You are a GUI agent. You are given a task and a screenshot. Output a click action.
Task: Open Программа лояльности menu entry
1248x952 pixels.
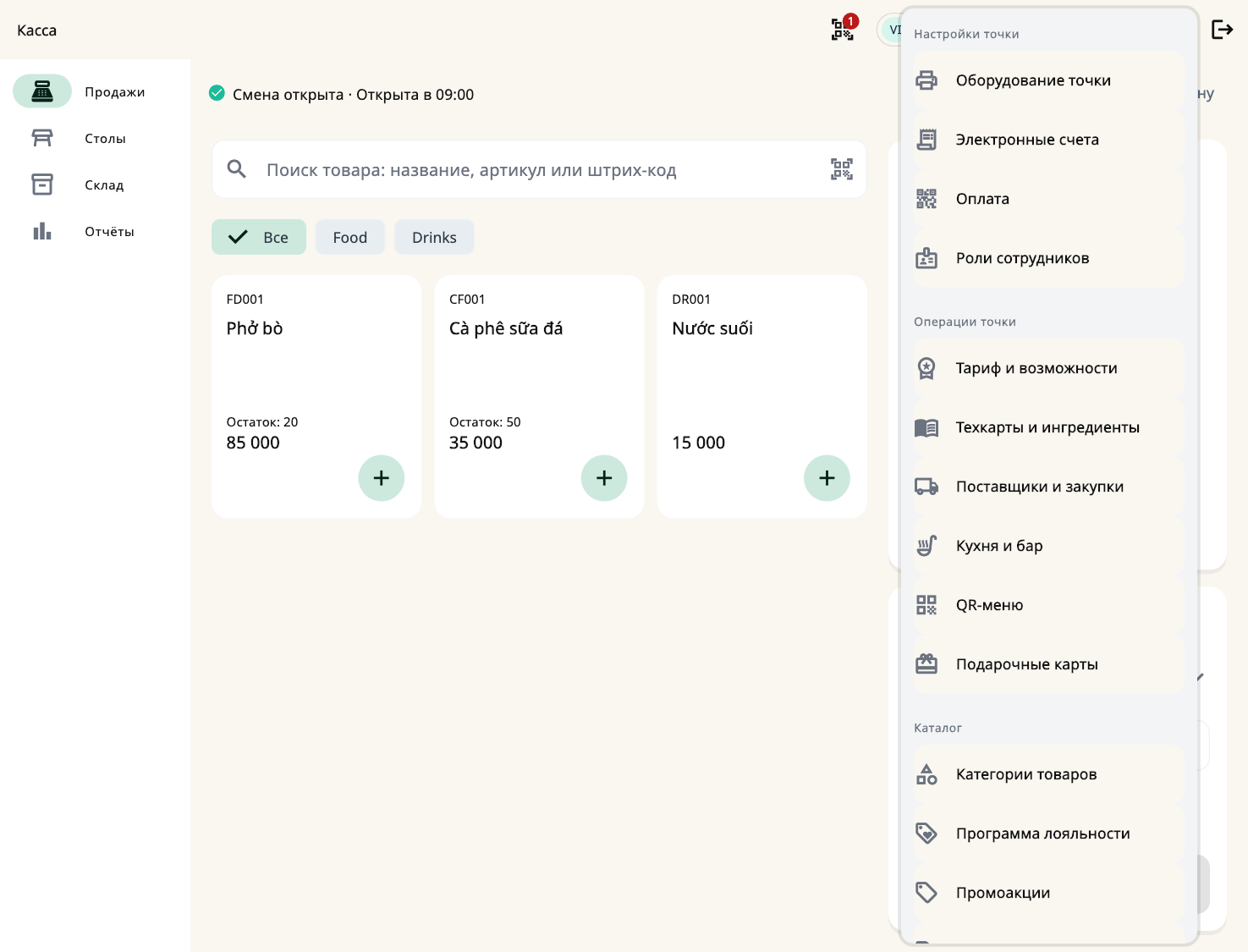1048,834
